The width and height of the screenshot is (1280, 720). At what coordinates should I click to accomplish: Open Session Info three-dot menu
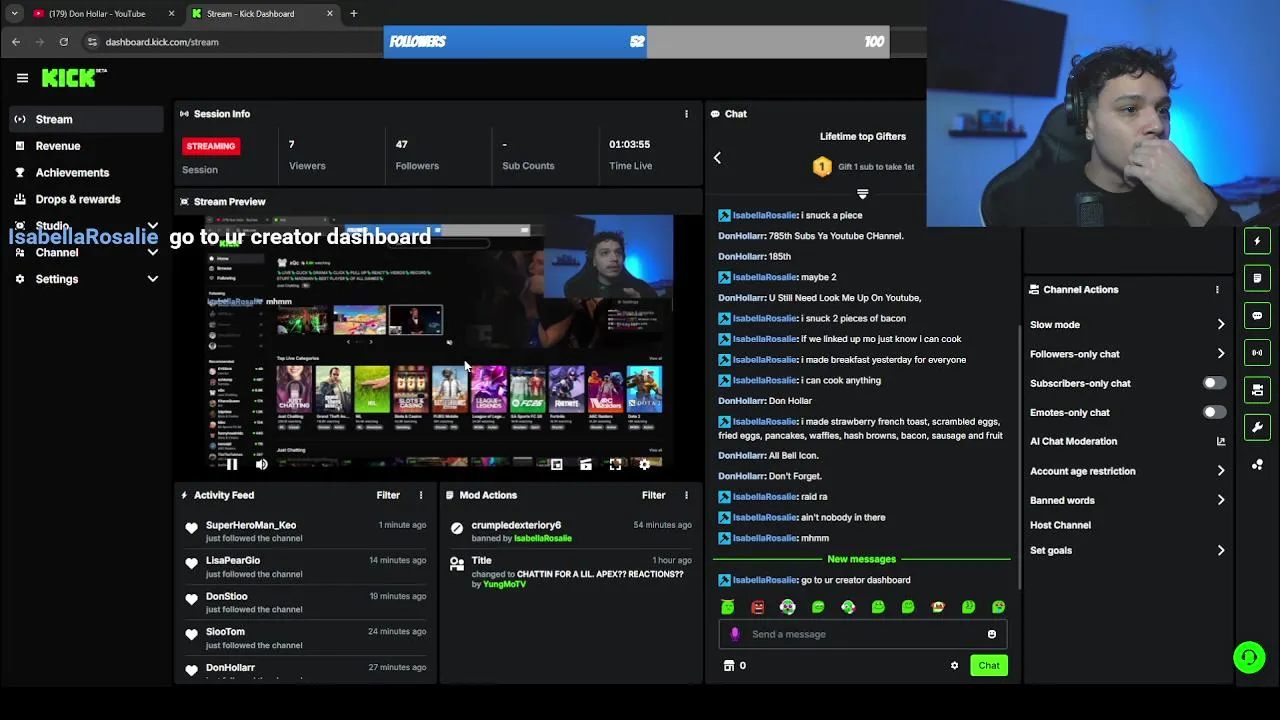(686, 114)
